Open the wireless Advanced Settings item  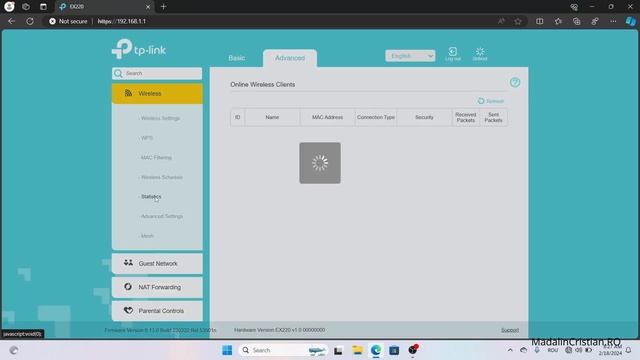[161, 216]
